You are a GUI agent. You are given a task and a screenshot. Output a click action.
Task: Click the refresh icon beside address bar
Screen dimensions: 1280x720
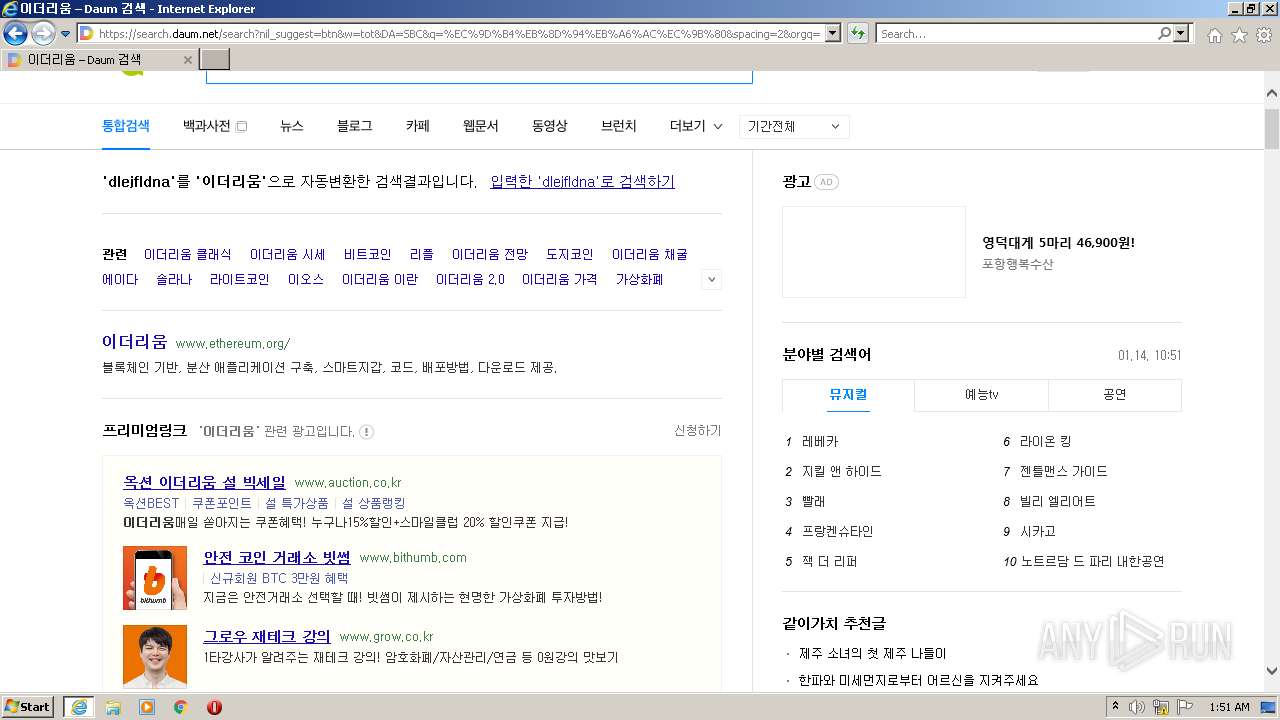858,34
